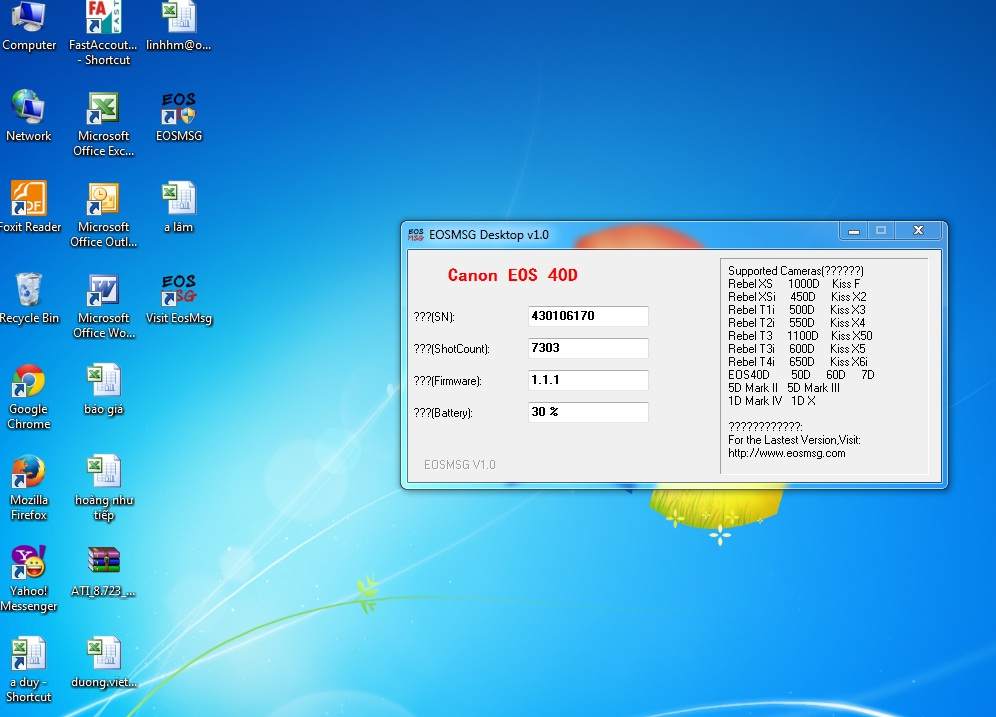
Task: Click the 'Rebel XSi 450D Kiss X2' row
Action: [x=797, y=297]
